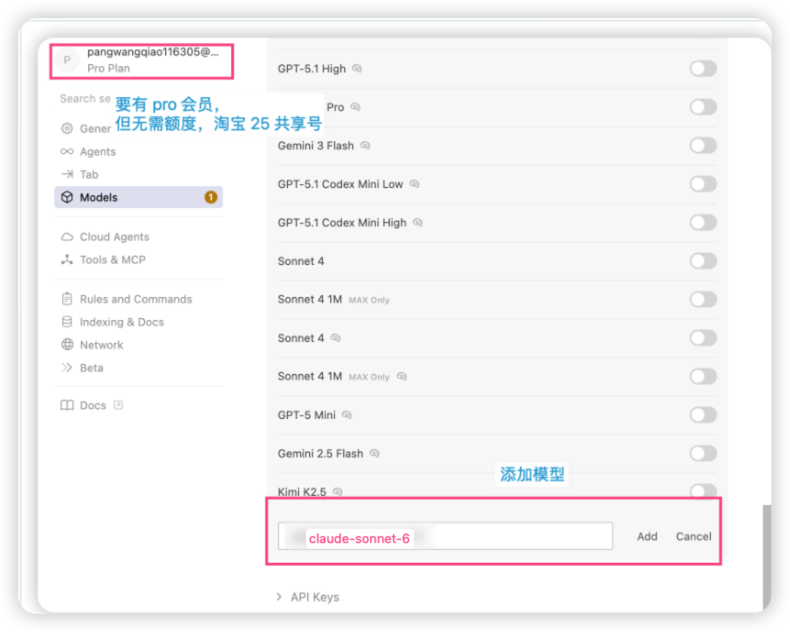
Task: Click the Indexing & Docs database icon
Action: point(67,322)
